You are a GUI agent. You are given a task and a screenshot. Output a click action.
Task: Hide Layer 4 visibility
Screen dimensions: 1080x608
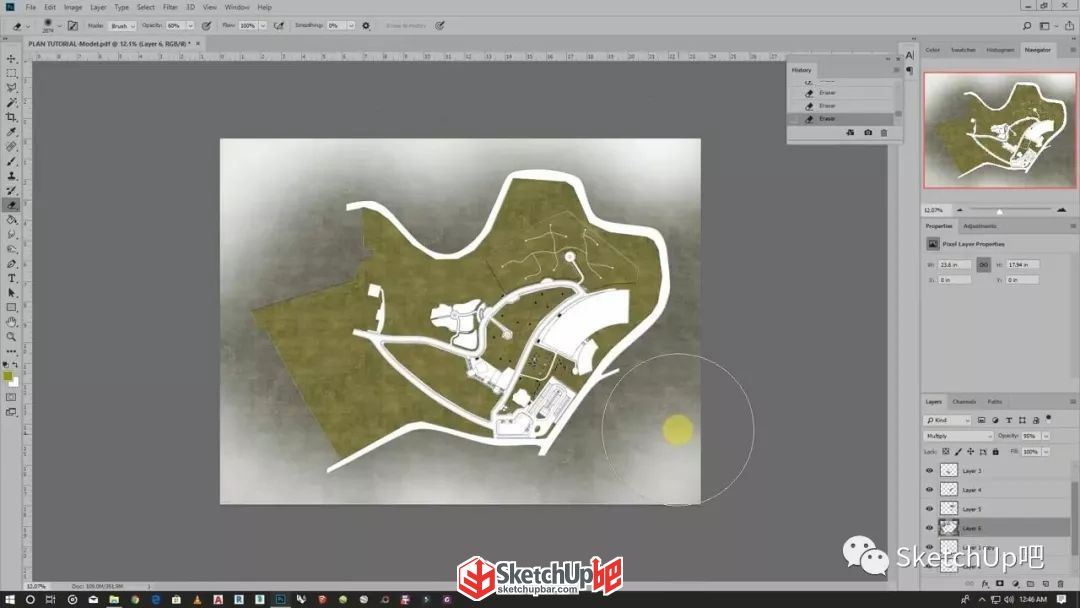pyautogui.click(x=929, y=490)
